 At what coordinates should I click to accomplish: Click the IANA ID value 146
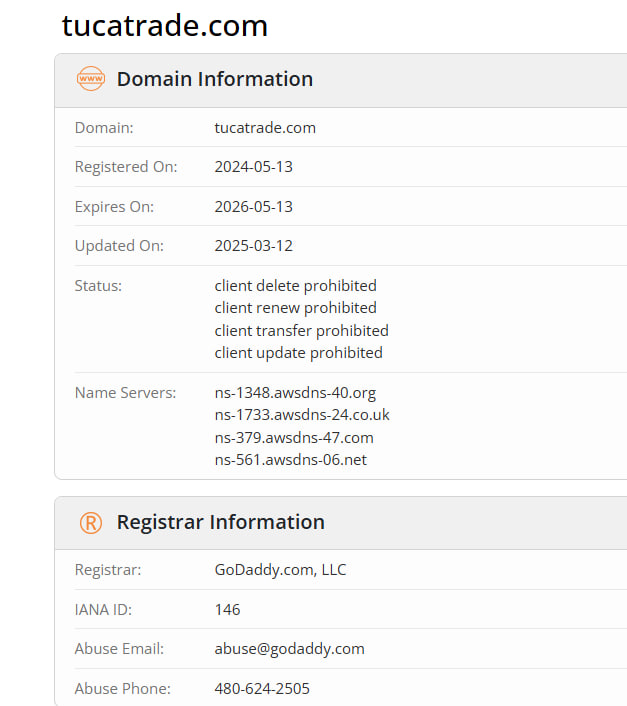(227, 610)
